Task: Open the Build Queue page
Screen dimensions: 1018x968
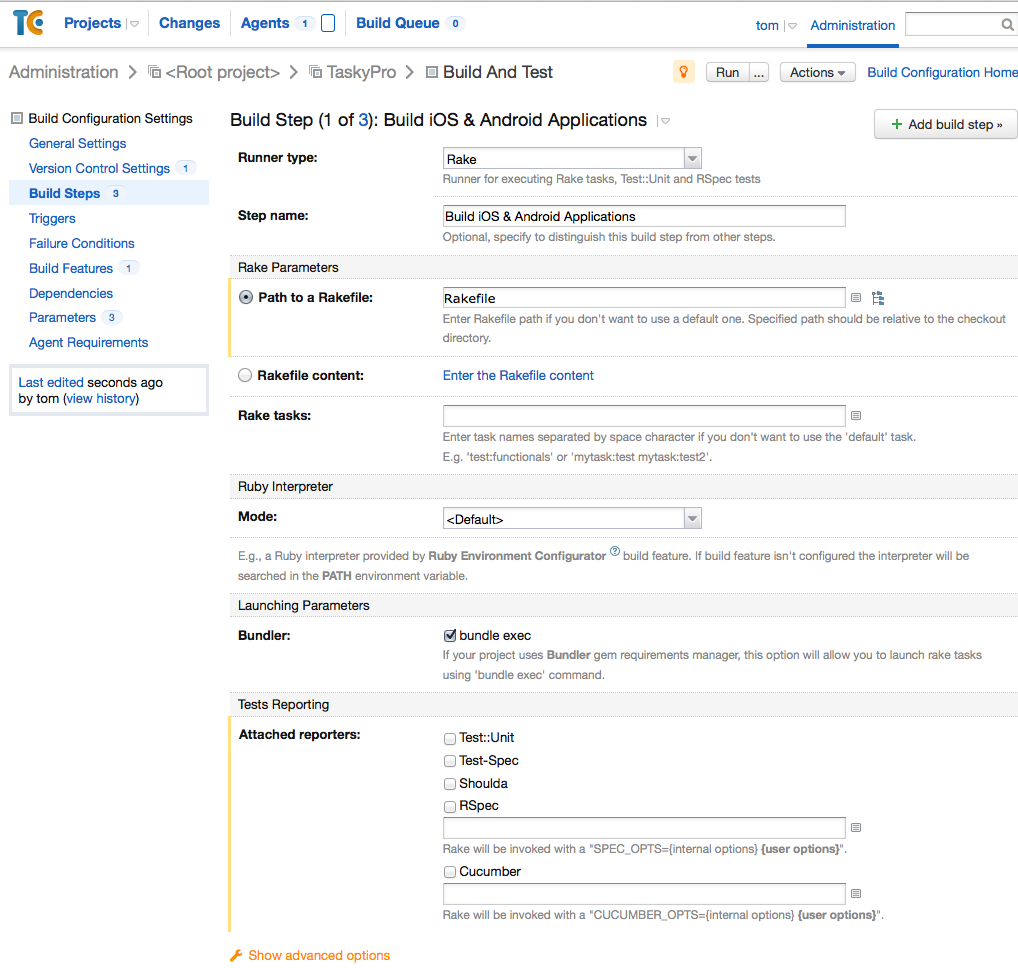Action: coord(397,22)
